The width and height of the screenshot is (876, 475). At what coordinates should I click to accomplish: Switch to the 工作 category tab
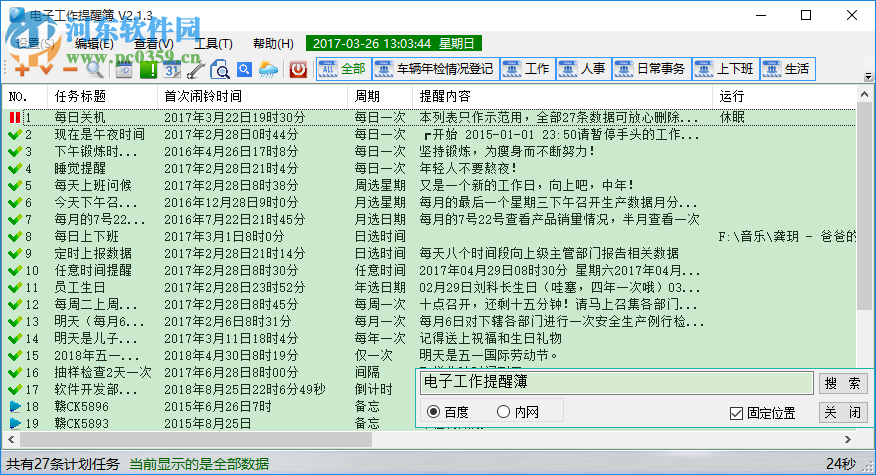527,69
